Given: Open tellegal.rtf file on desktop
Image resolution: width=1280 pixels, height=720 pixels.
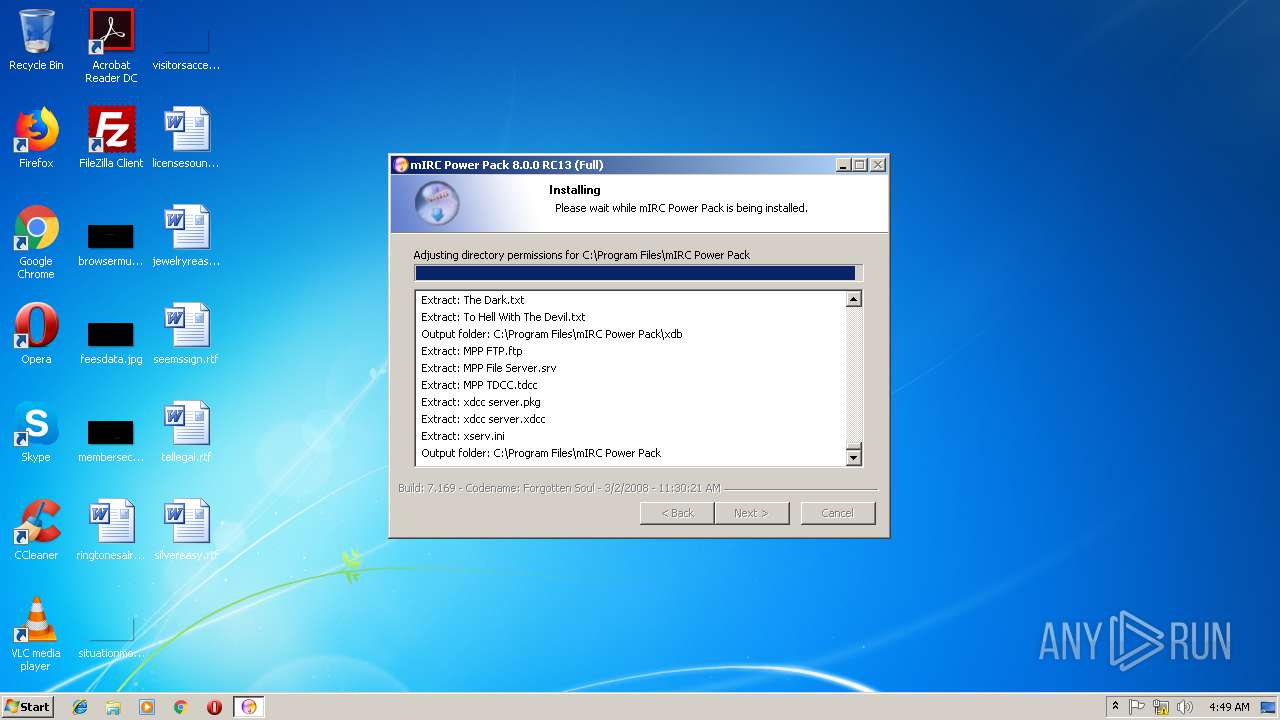Looking at the screenshot, I should click(186, 432).
